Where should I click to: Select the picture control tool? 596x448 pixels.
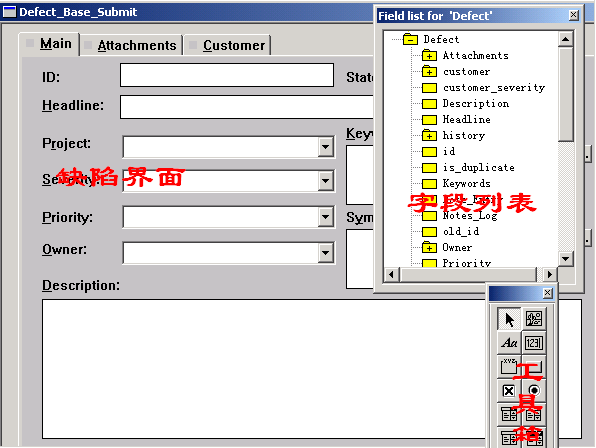(x=534, y=318)
